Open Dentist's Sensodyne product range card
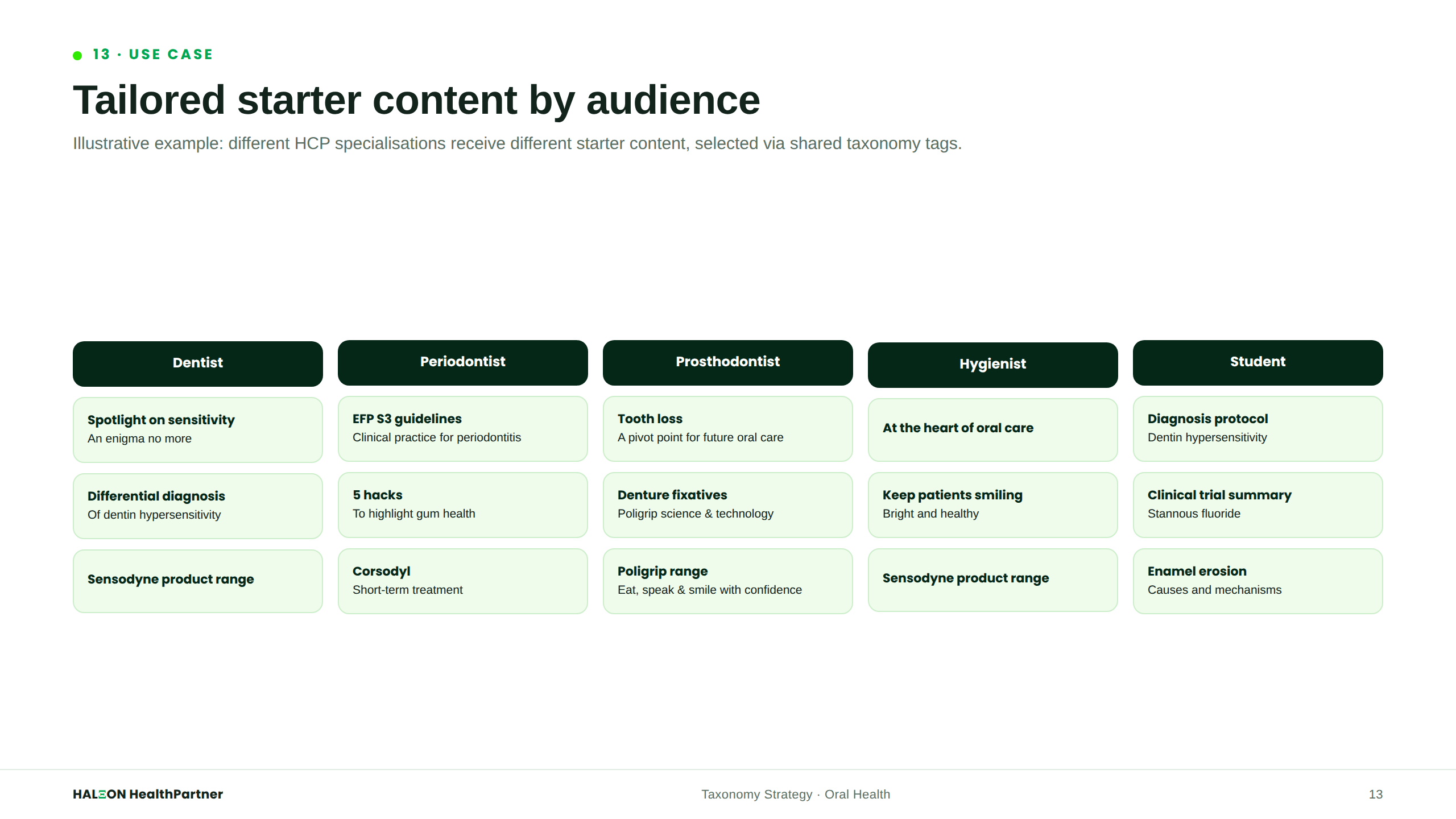Viewport: 1456px width, 819px height. [x=197, y=581]
